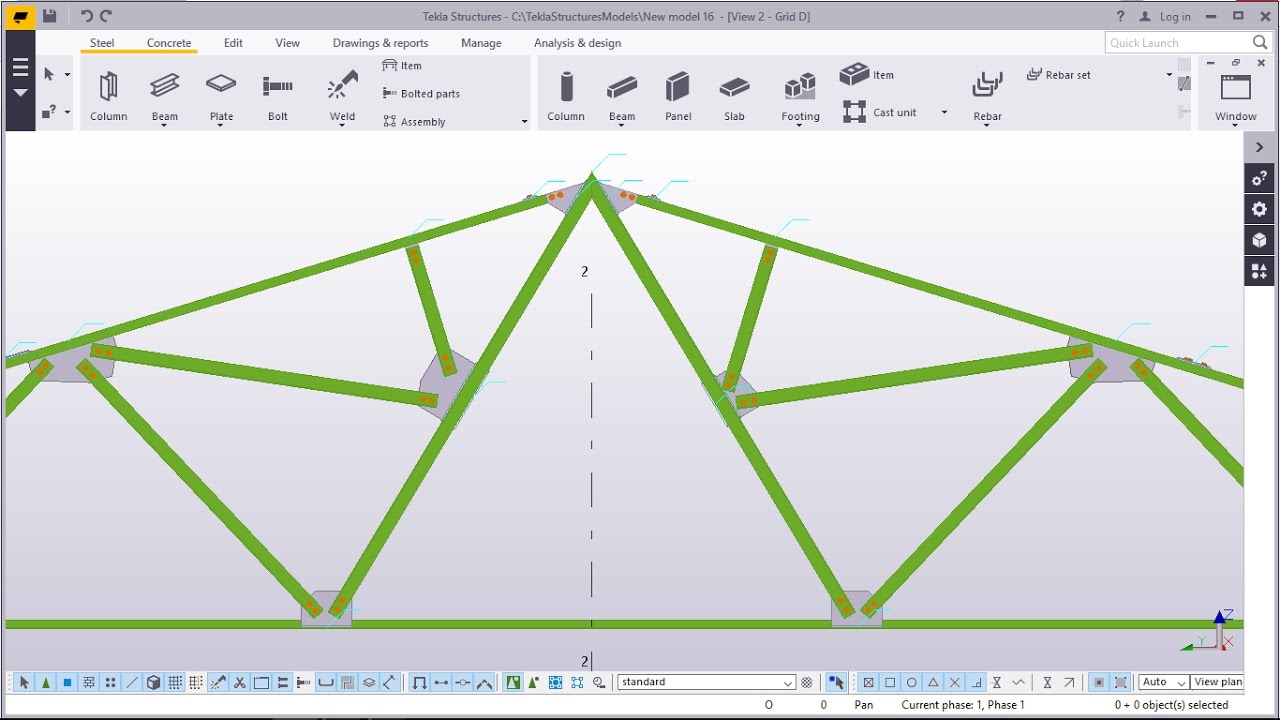Viewport: 1280px width, 720px height.
Task: Toggle snap to mid points switch
Action: [x=933, y=682]
